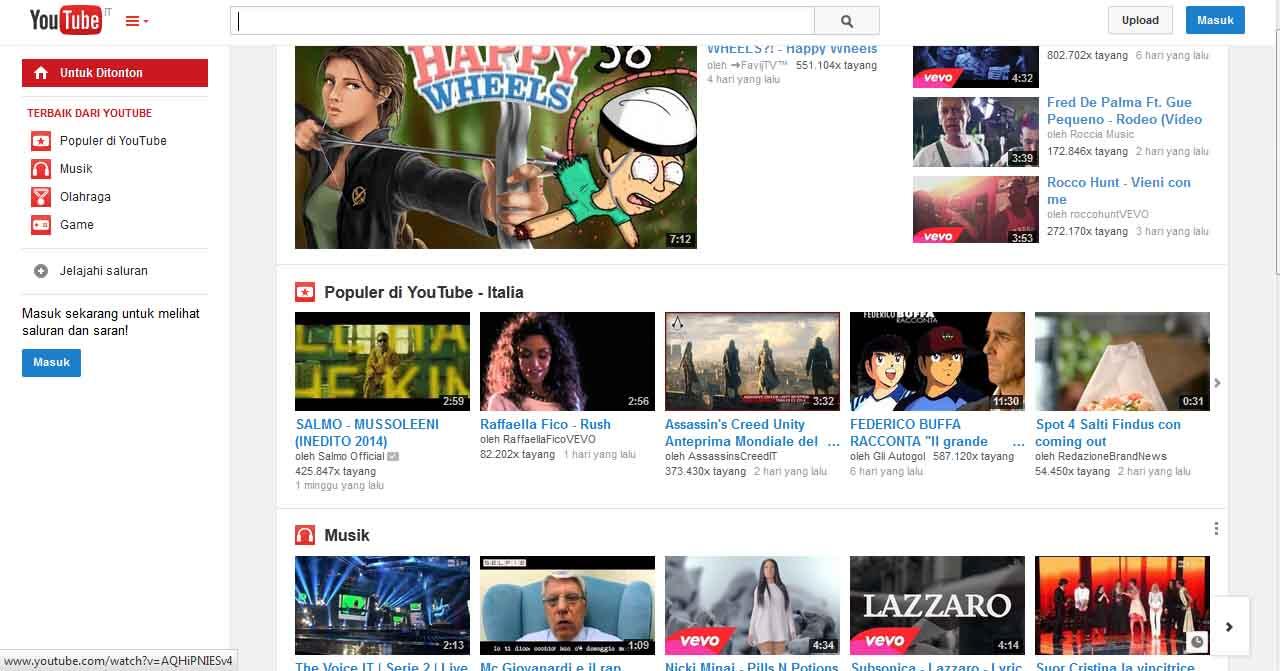Open Subsonica Lazzaro video thumbnail

pyautogui.click(x=937, y=605)
